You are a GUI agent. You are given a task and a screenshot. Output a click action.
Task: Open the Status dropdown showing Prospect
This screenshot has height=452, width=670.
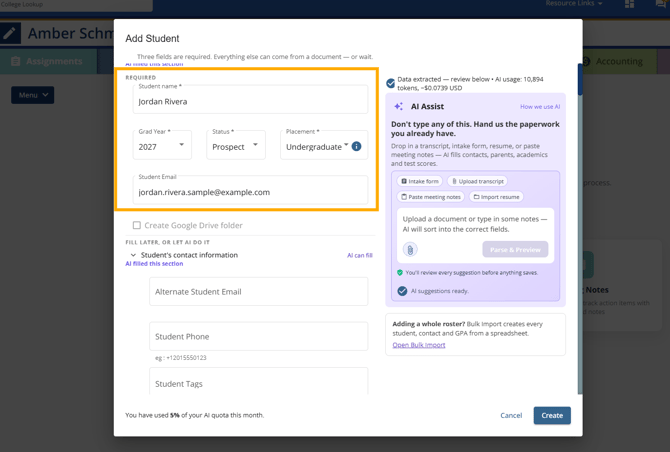click(236, 145)
